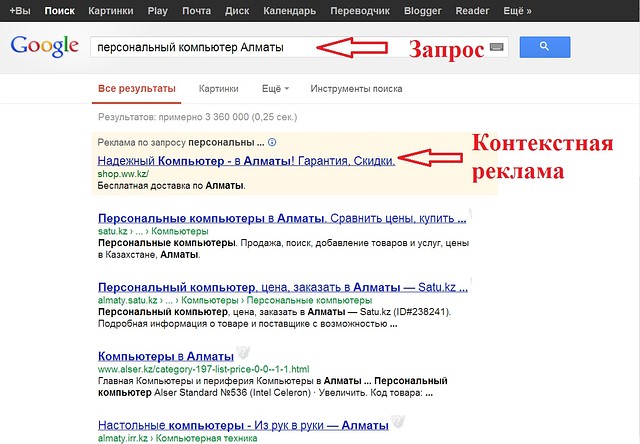The width and height of the screenshot is (640, 444).
Task: Open Диск in the top bar
Action: [x=237, y=11]
